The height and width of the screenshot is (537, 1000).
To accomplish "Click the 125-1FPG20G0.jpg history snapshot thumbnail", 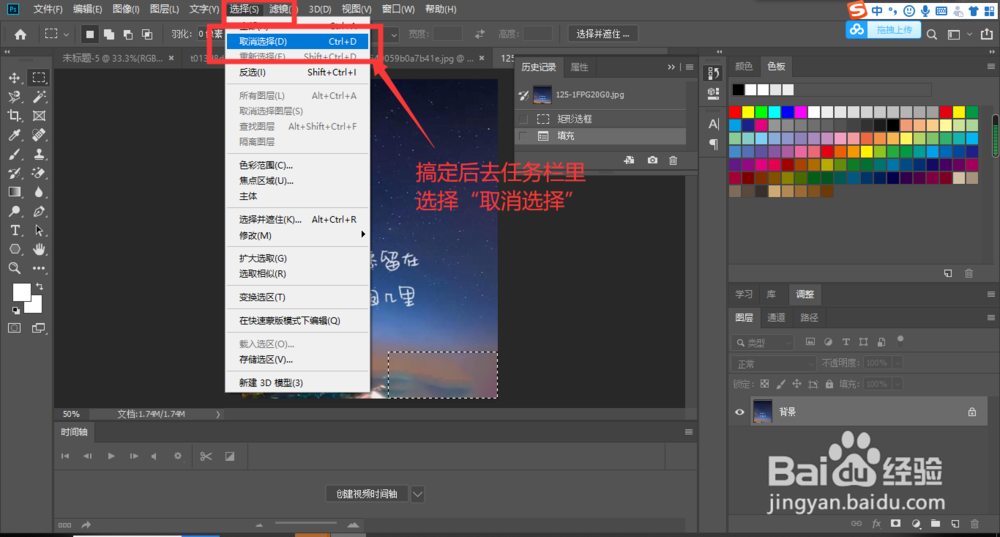I will coord(542,94).
